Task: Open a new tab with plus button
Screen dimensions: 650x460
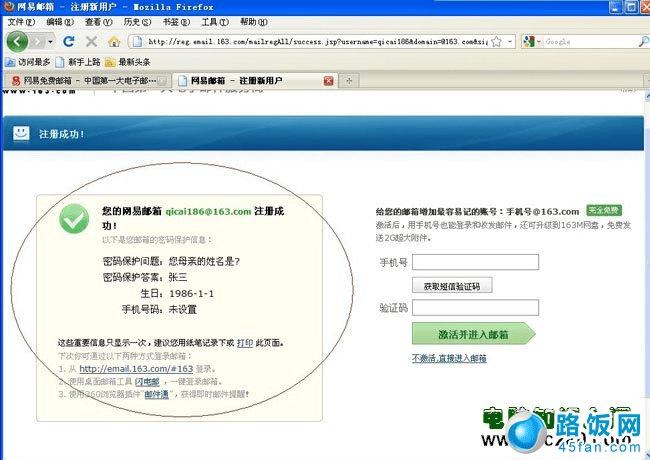Action: [x=349, y=81]
